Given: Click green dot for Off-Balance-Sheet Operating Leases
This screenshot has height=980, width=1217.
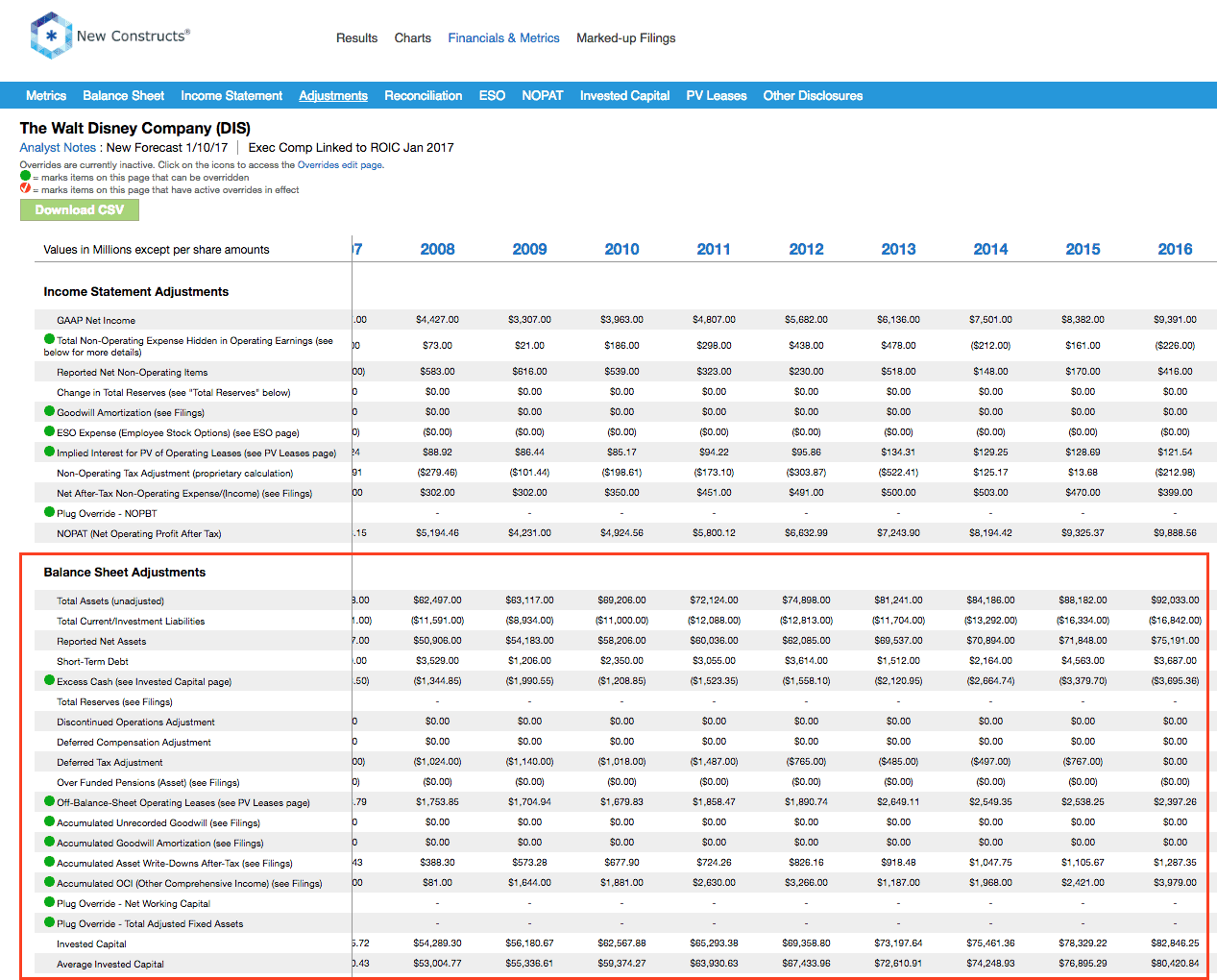Looking at the screenshot, I should pos(49,801).
